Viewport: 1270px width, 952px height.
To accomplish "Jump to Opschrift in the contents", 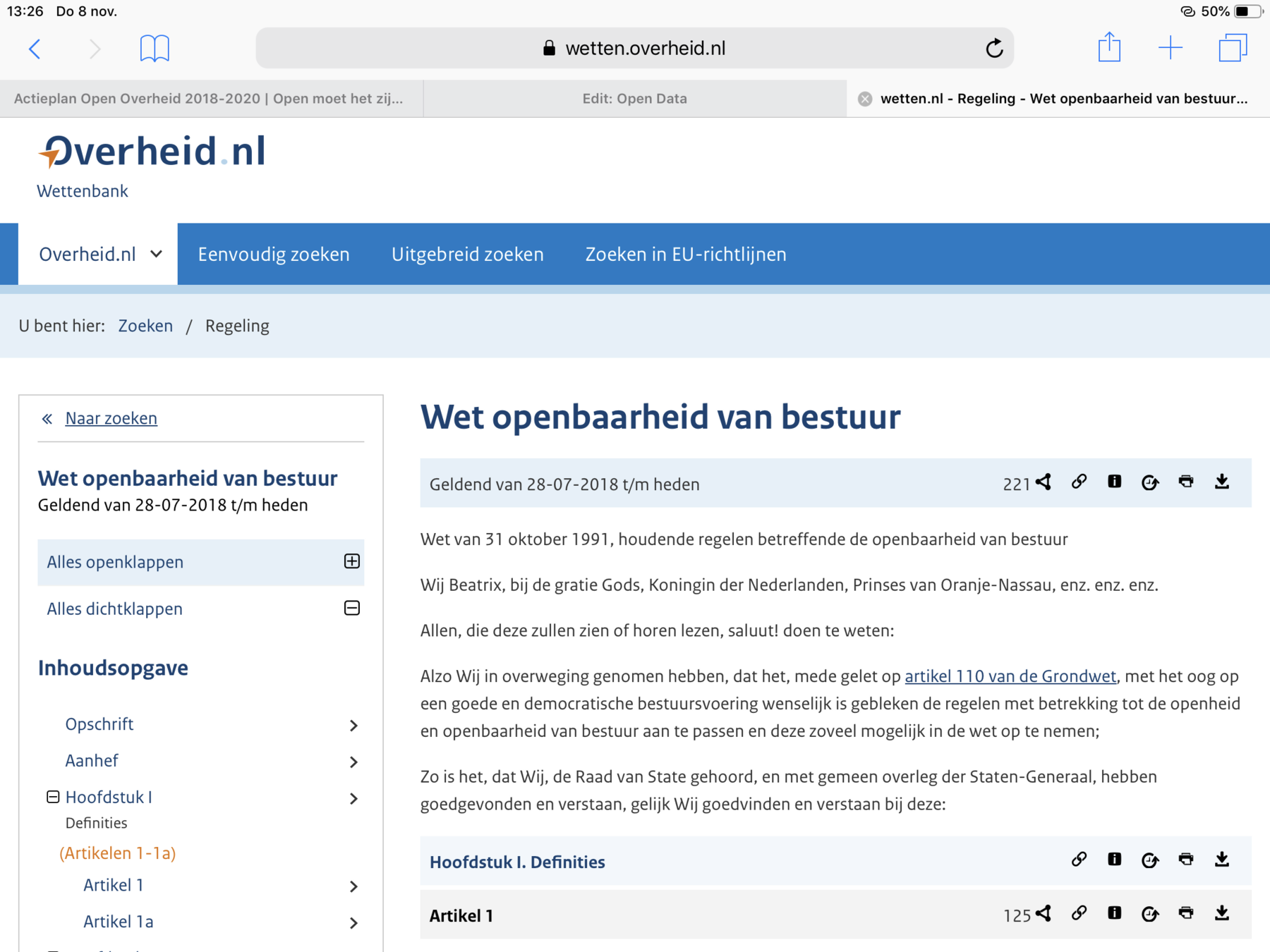I will (99, 724).
